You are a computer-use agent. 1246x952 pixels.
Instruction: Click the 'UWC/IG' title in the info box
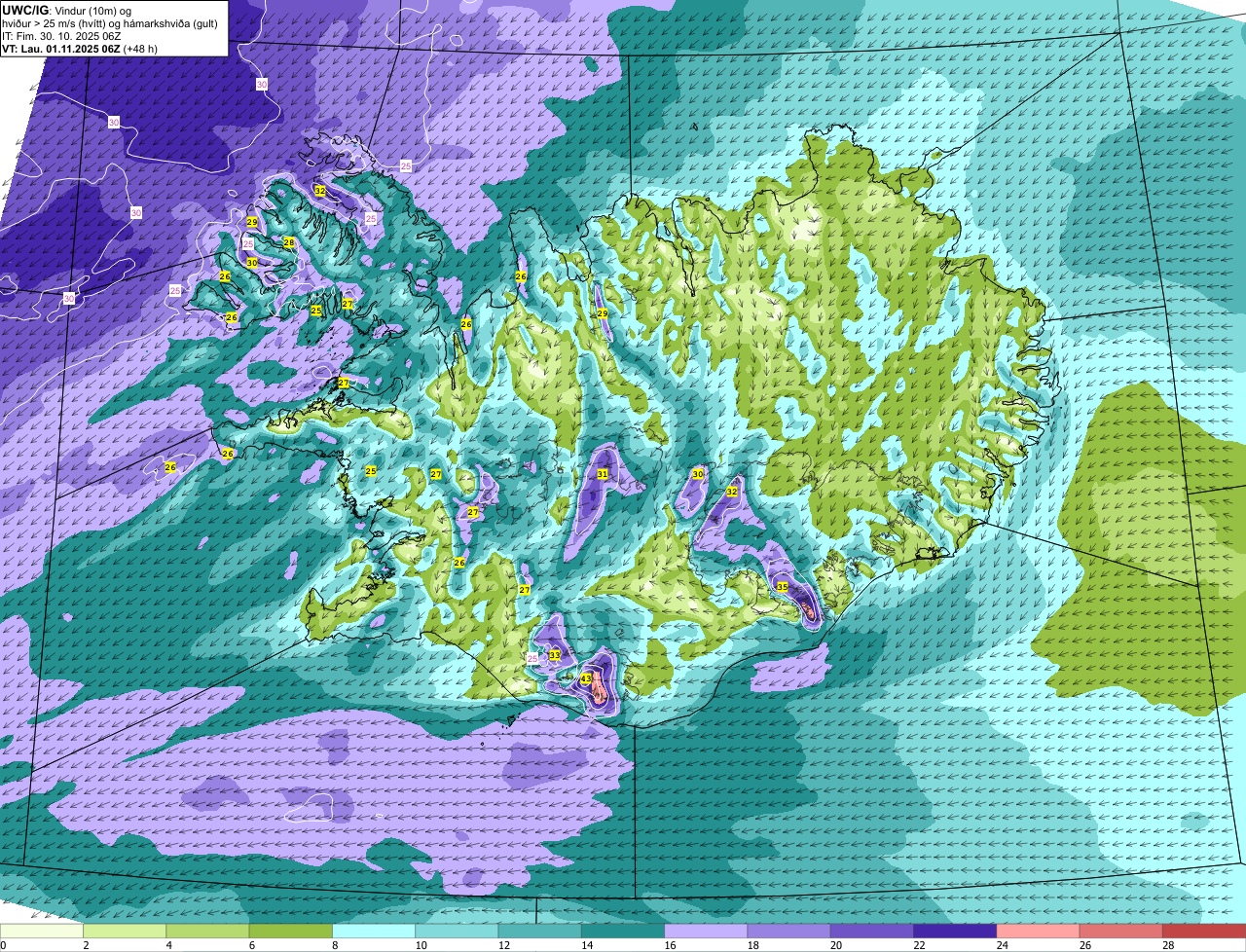click(26, 10)
